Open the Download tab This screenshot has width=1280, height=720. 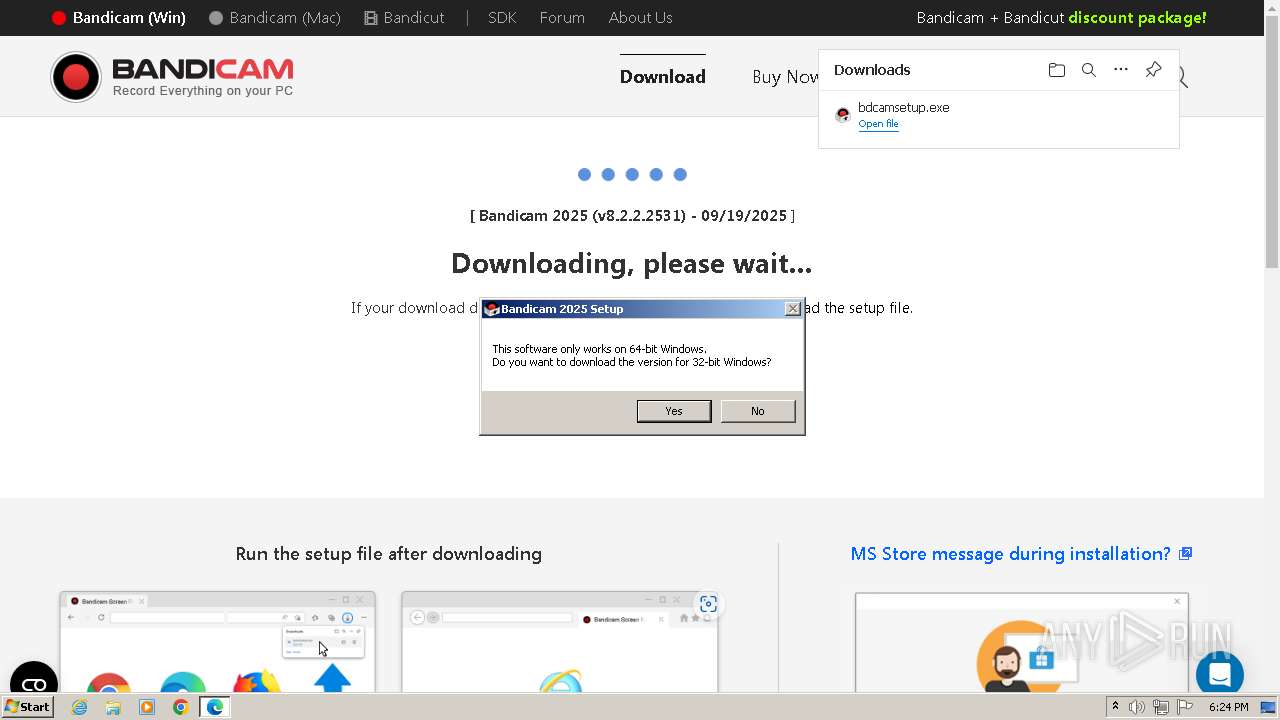tap(663, 77)
